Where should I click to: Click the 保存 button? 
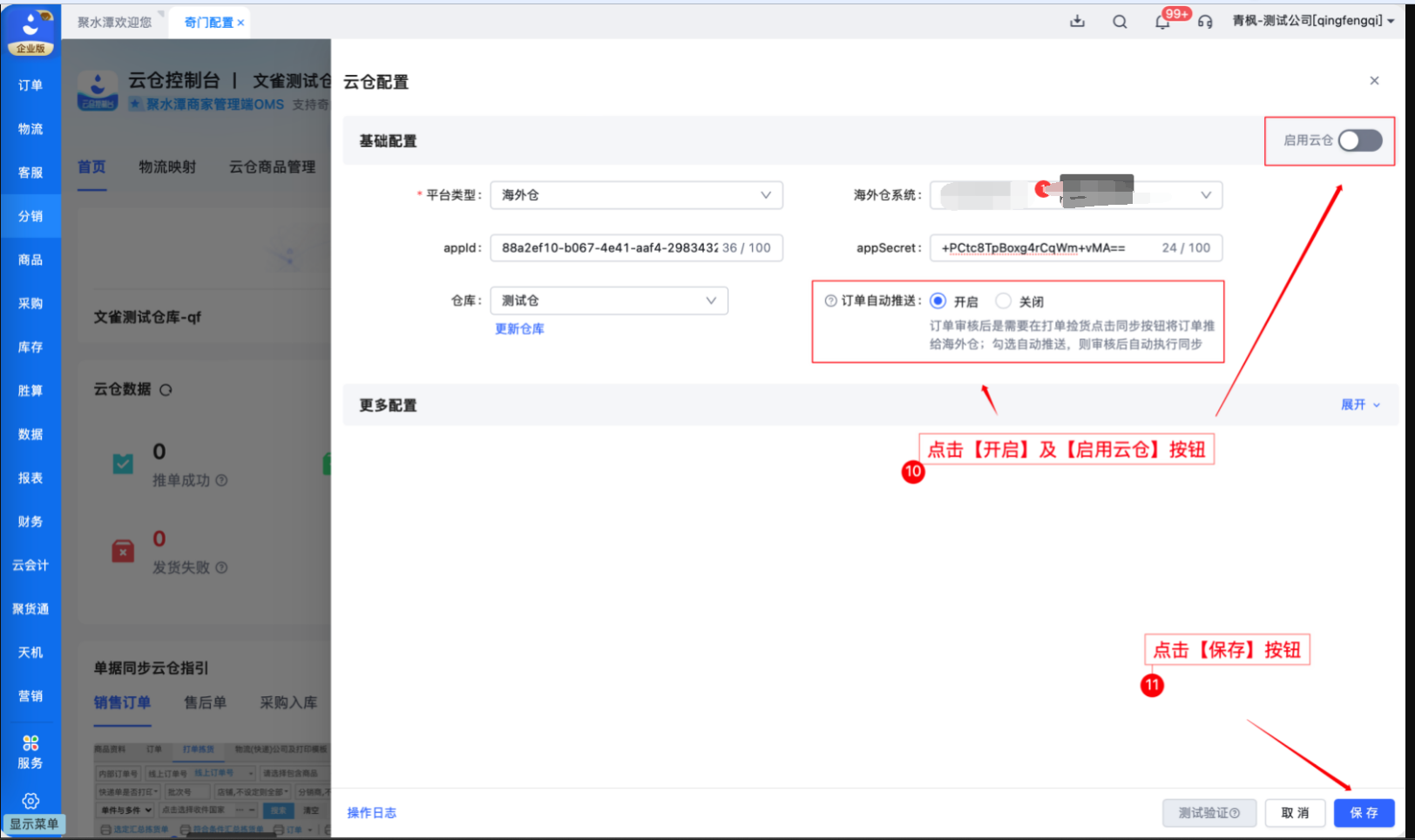(1364, 813)
